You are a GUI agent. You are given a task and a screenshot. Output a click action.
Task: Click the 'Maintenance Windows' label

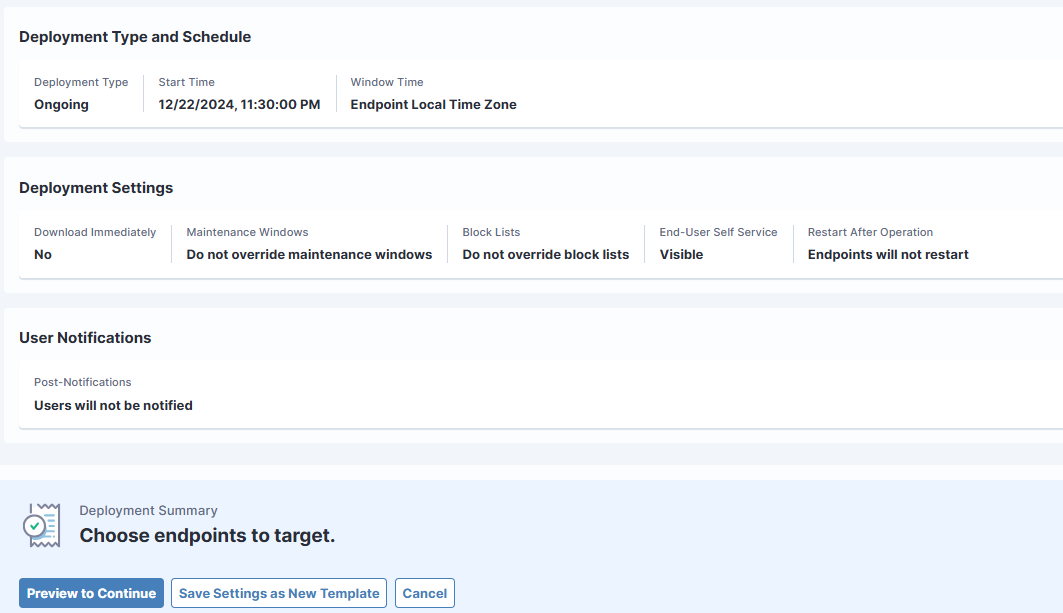click(x=247, y=232)
